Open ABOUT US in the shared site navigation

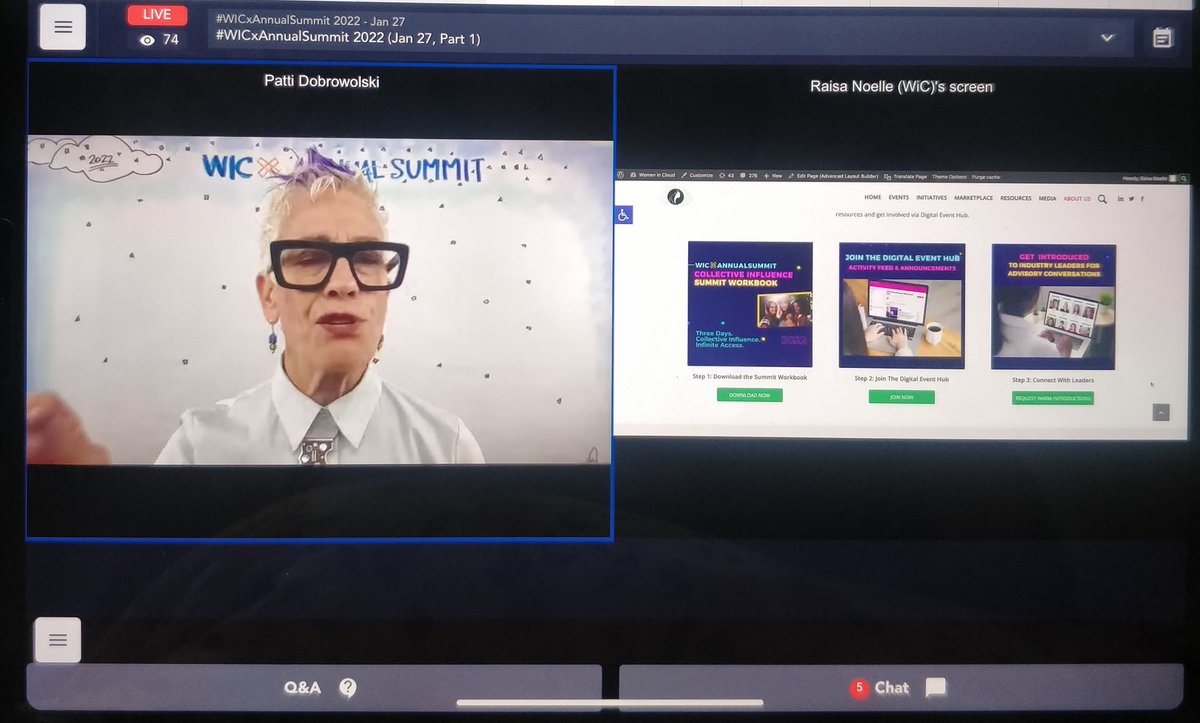click(x=1077, y=198)
